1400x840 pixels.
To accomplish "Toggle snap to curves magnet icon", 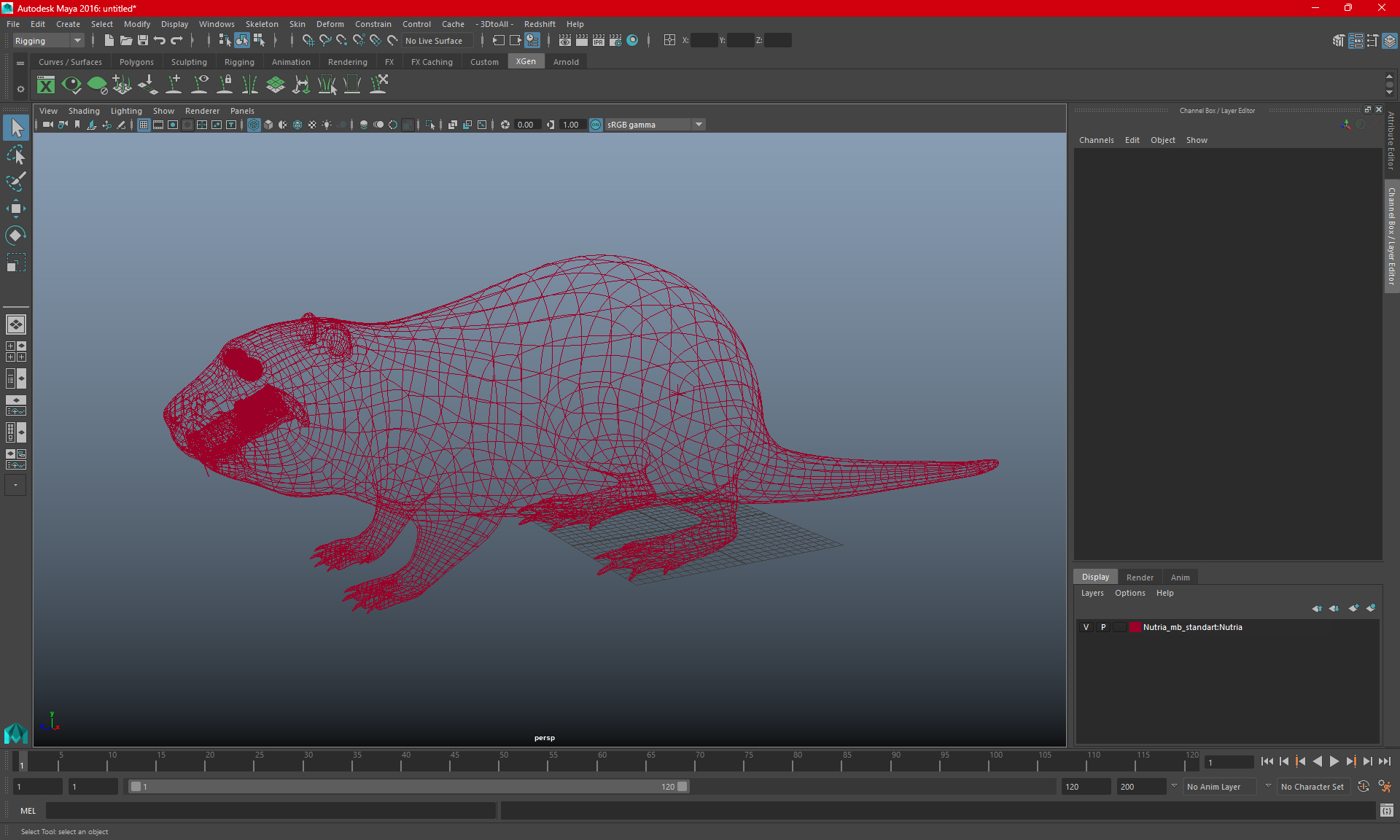I will pos(324,41).
